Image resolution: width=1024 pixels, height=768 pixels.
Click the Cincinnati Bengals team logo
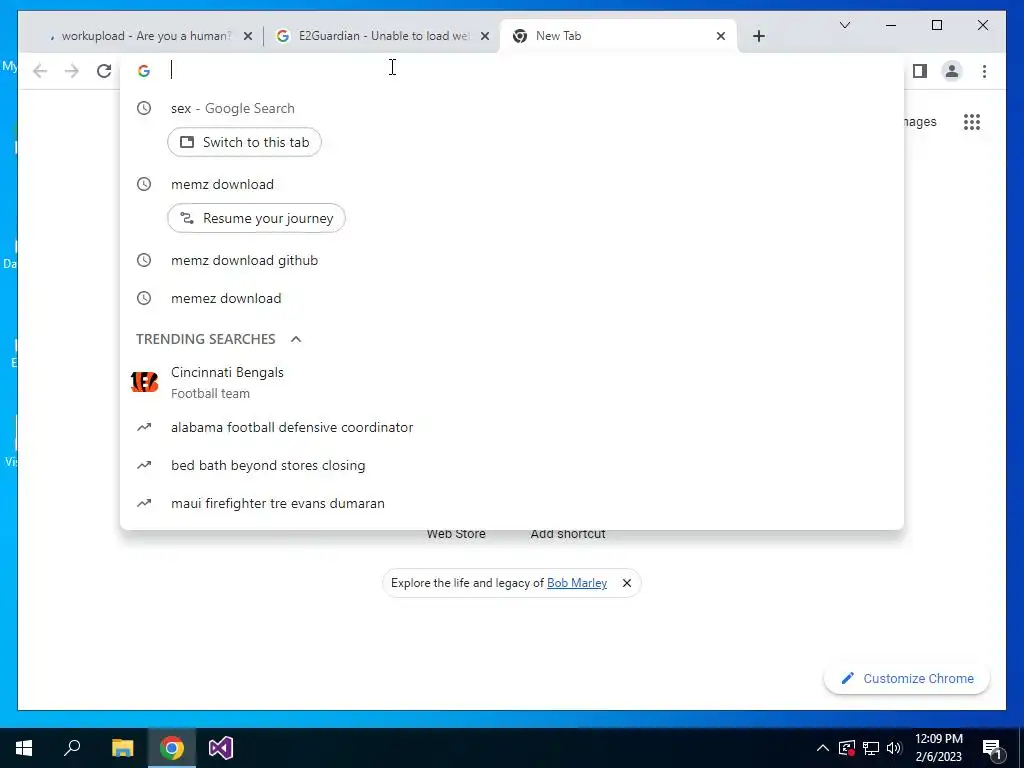pos(144,382)
